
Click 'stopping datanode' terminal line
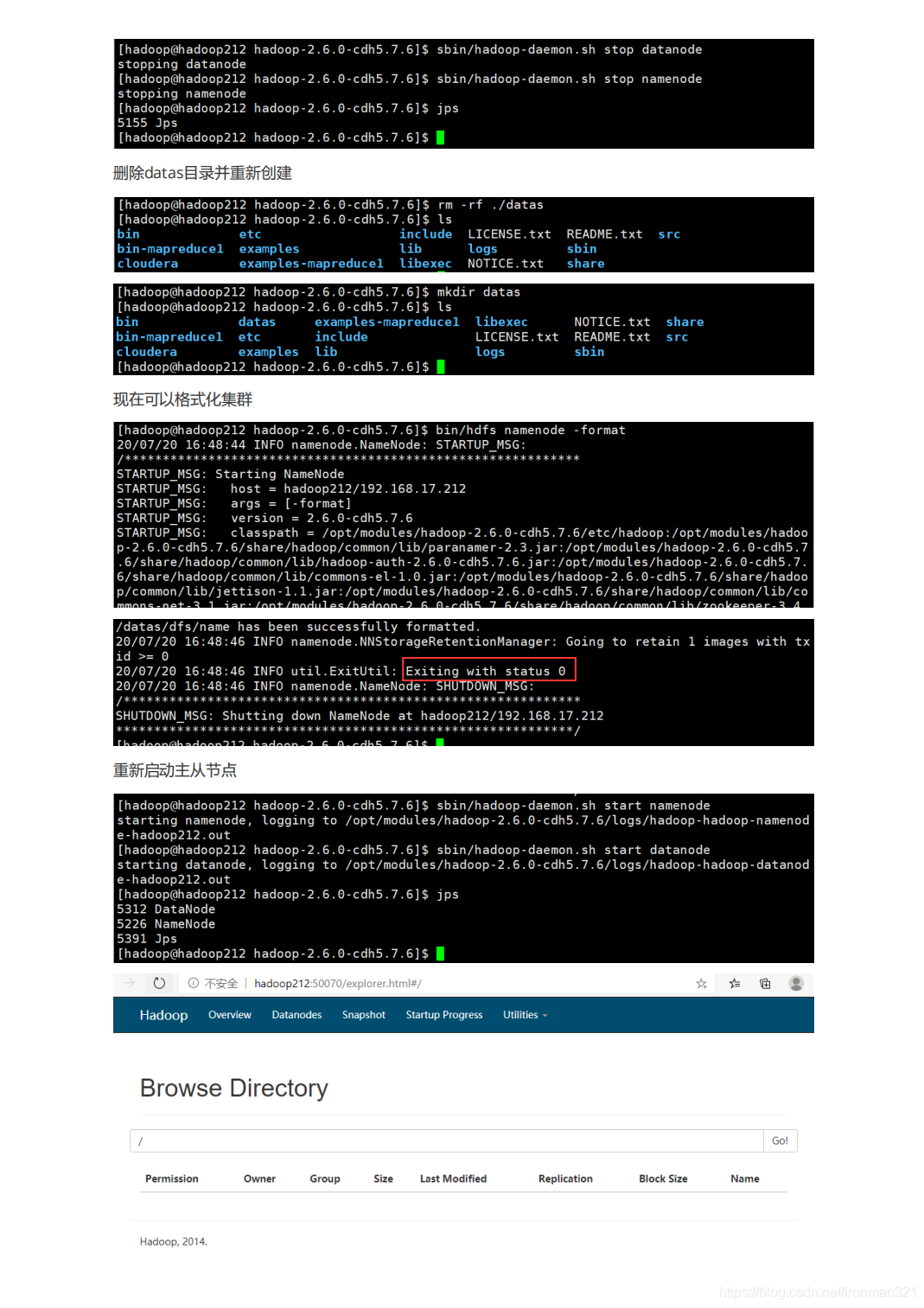click(182, 64)
